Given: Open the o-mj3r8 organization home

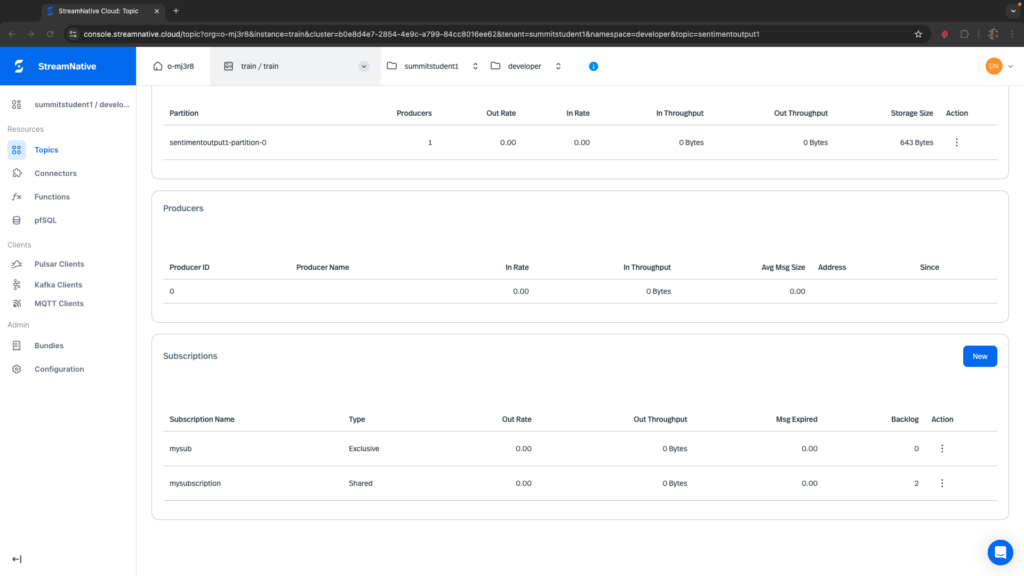Looking at the screenshot, I should pos(173,66).
